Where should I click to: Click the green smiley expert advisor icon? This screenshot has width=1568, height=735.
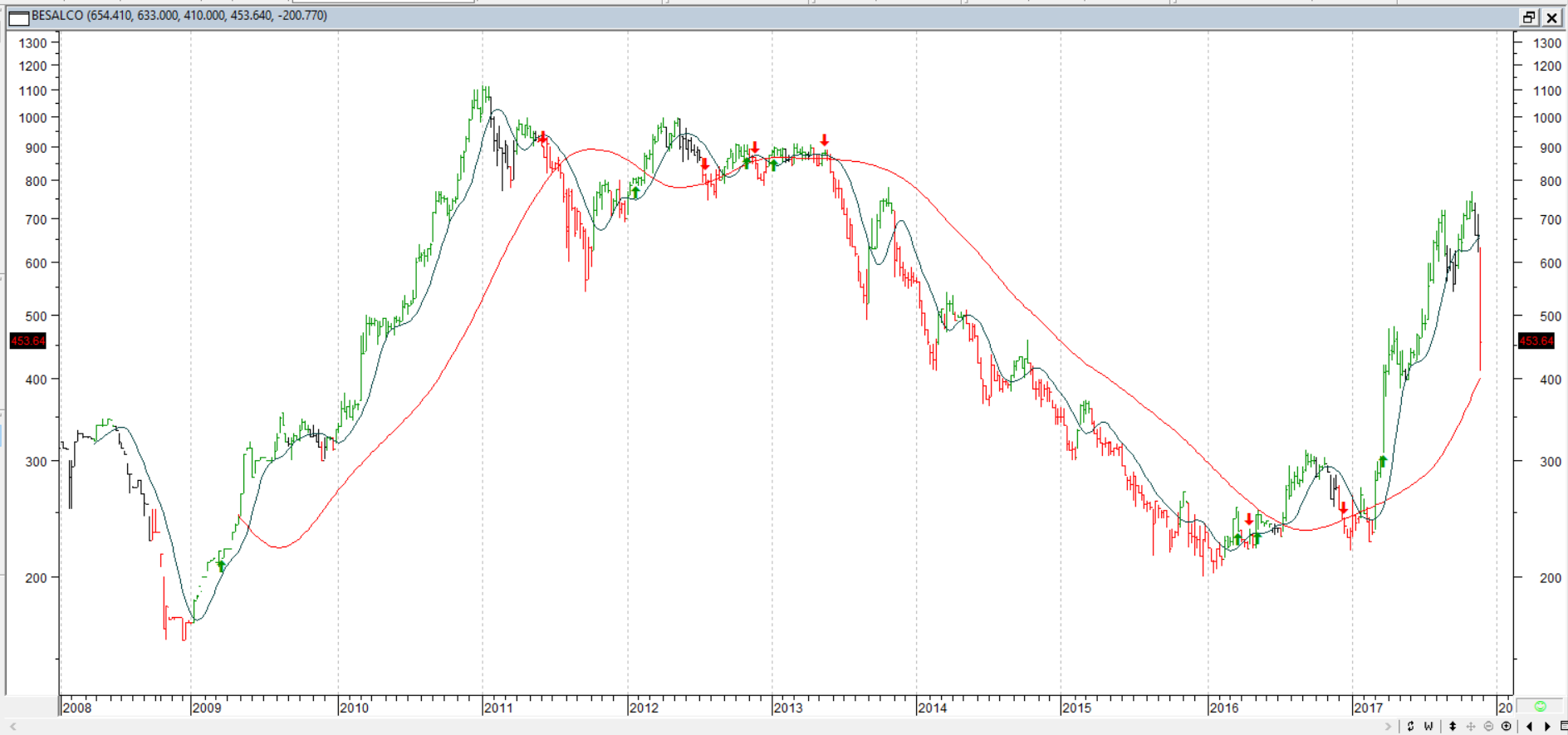pos(1540,707)
